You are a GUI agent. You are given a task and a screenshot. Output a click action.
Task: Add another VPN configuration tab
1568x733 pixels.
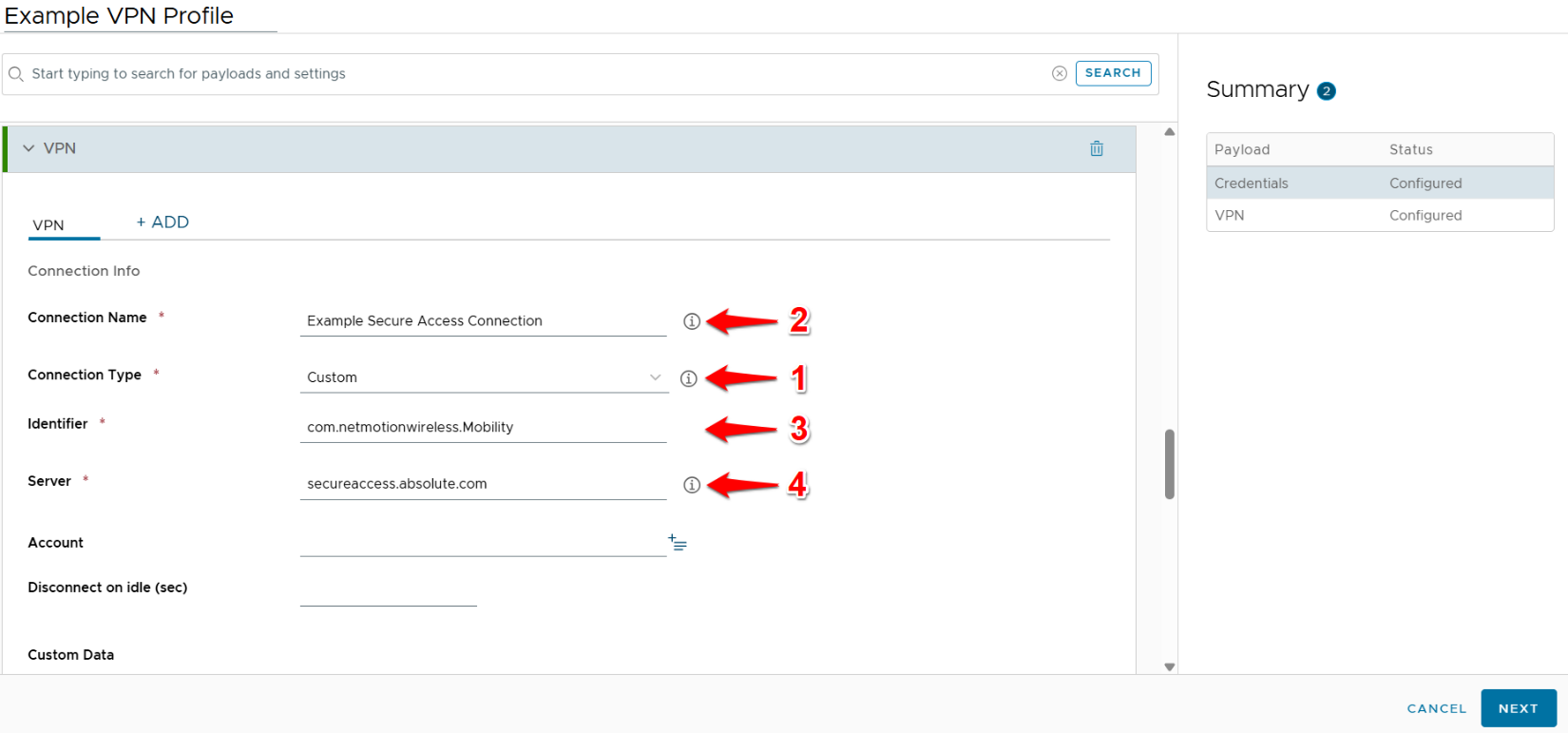click(163, 222)
